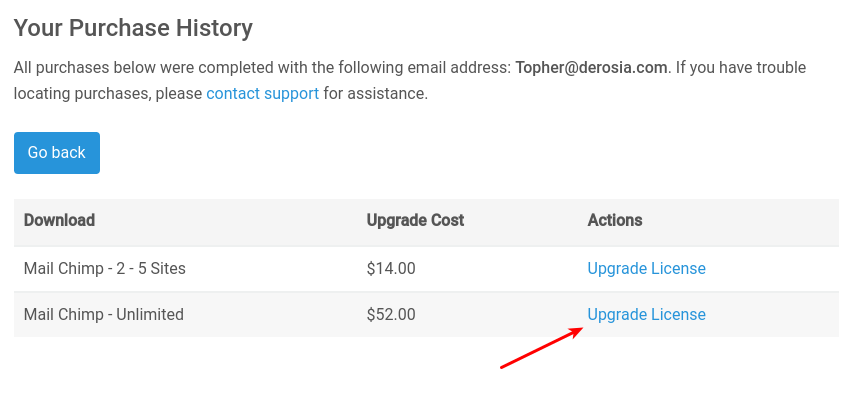Click the "locating purchases, please" text
This screenshot has height=410, width=859.
[x=108, y=94]
